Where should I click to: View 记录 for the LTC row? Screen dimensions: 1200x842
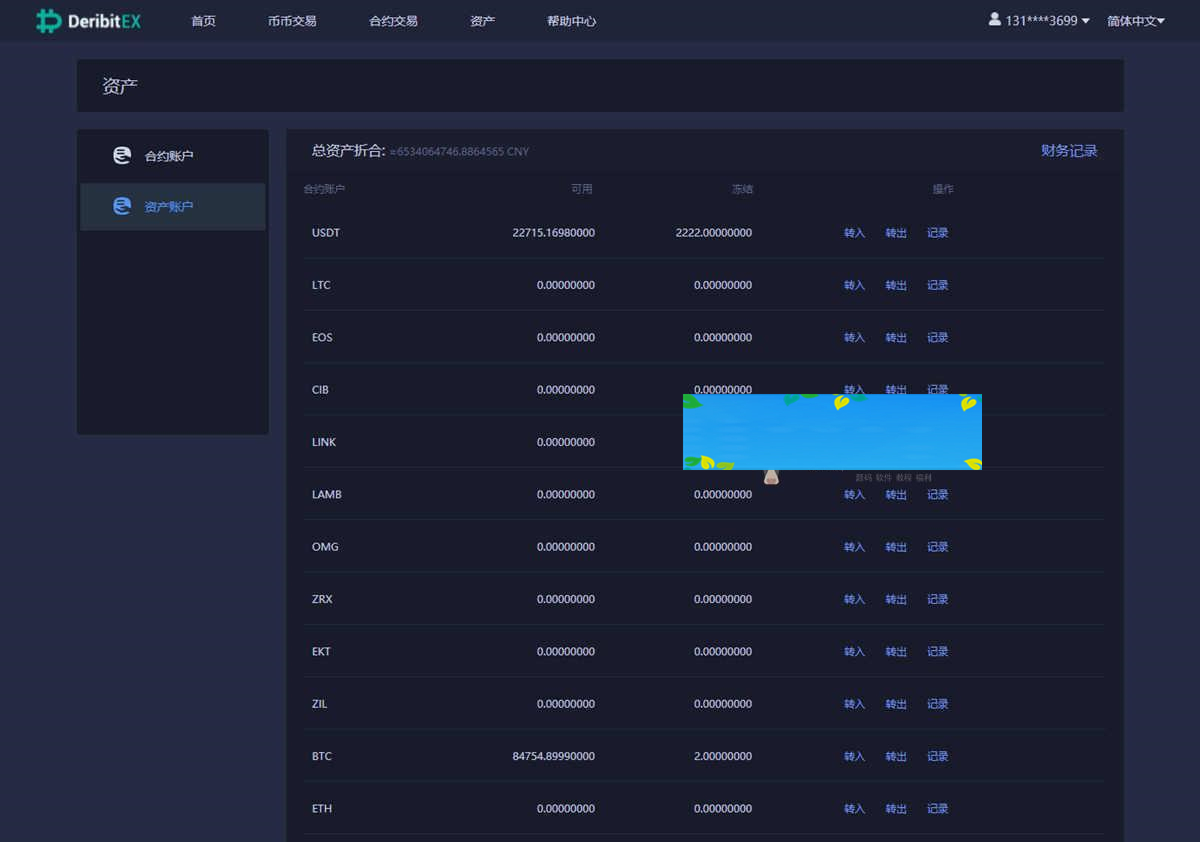click(937, 286)
